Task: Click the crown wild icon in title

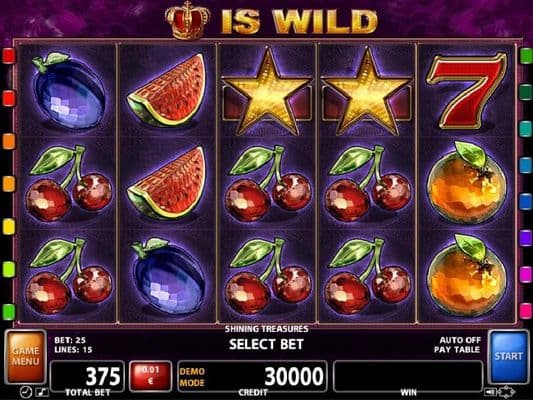Action: 187,19
